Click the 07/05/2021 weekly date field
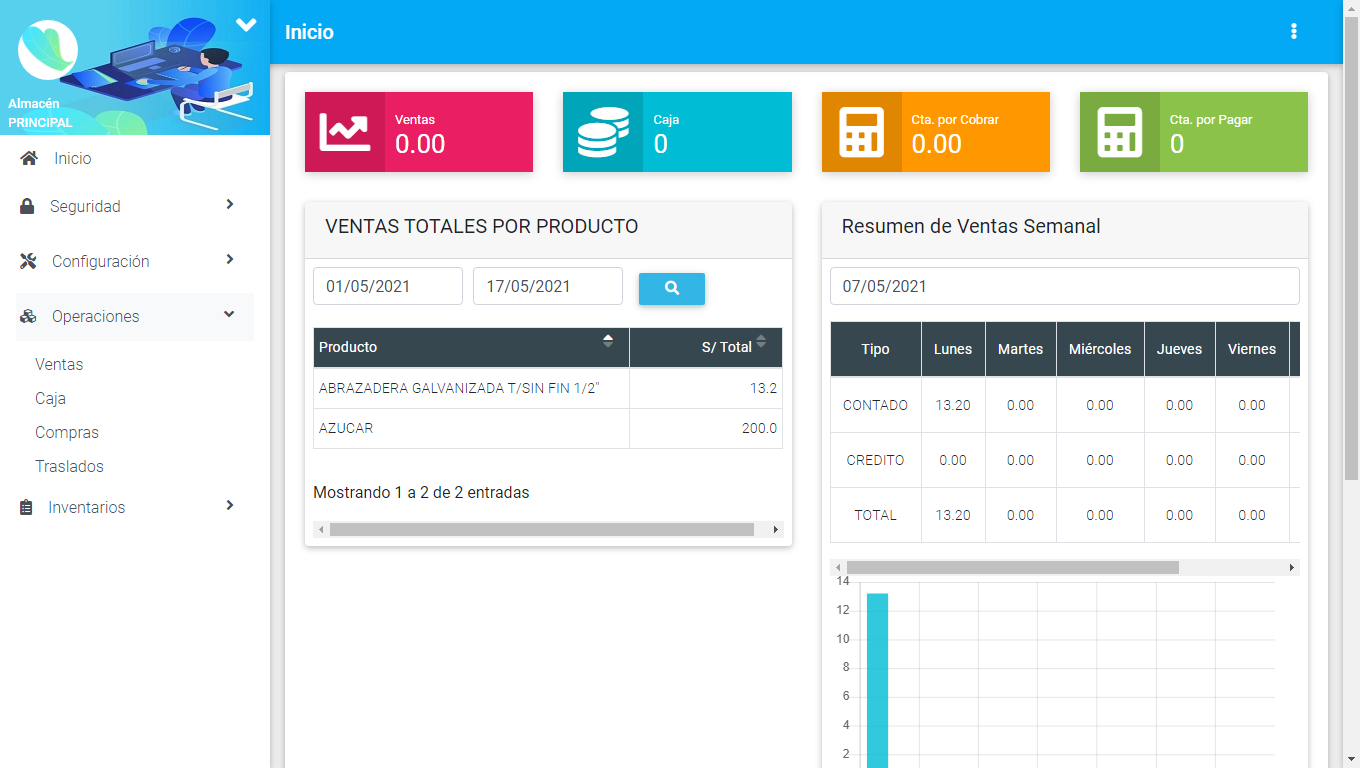This screenshot has width=1360, height=768. [x=1064, y=286]
